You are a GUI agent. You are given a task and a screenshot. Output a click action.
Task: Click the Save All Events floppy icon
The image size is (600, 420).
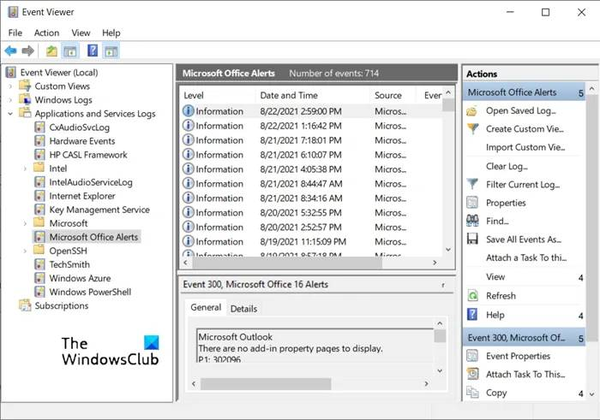tap(473, 239)
